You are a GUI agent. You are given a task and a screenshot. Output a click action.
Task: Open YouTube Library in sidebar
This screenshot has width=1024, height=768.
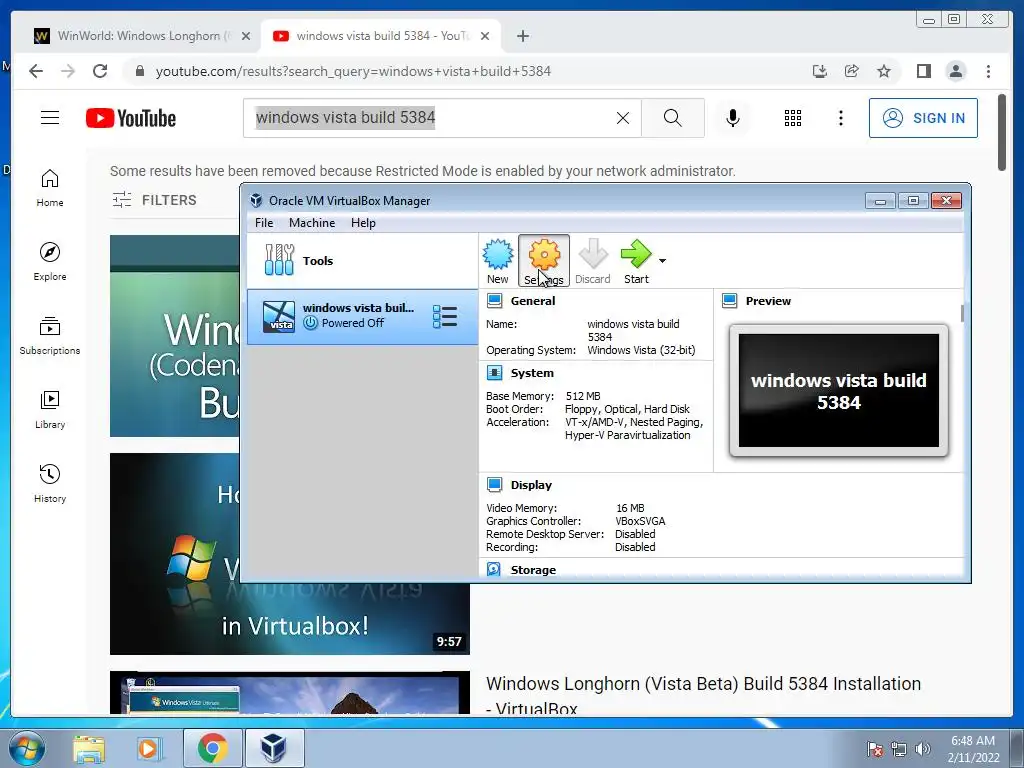50,409
